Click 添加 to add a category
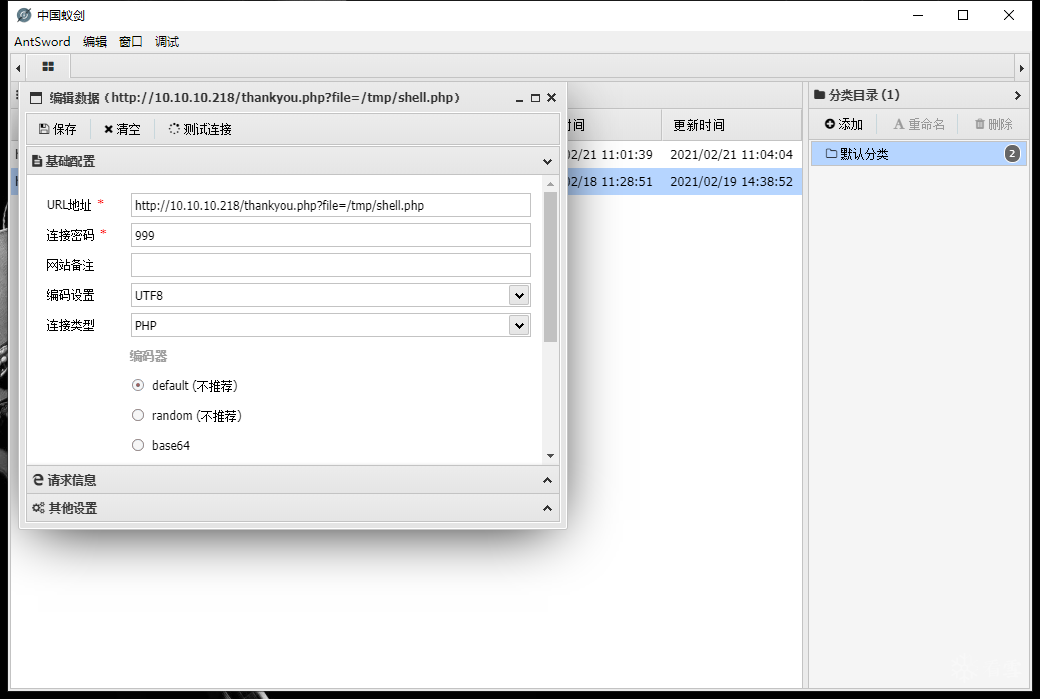Screen dimensions: 1040x699 click(x=844, y=124)
